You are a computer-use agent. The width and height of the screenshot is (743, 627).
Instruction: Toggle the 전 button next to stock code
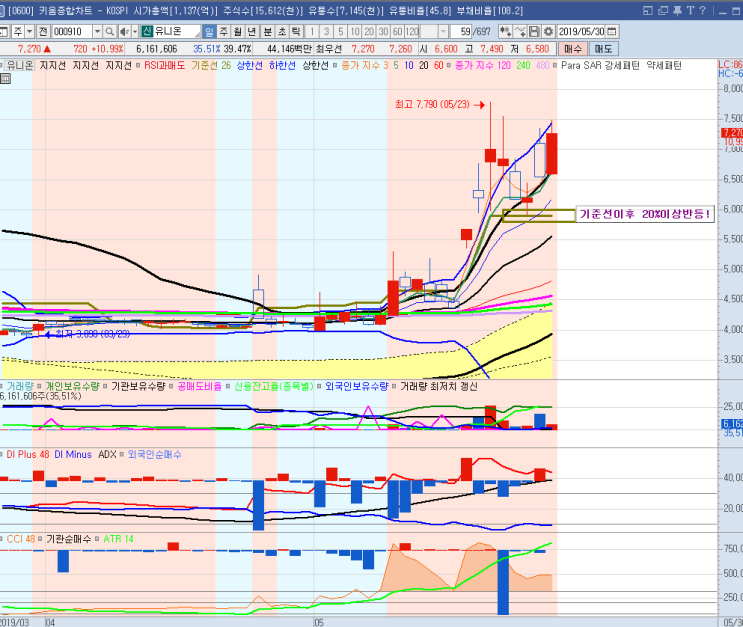click(43, 32)
